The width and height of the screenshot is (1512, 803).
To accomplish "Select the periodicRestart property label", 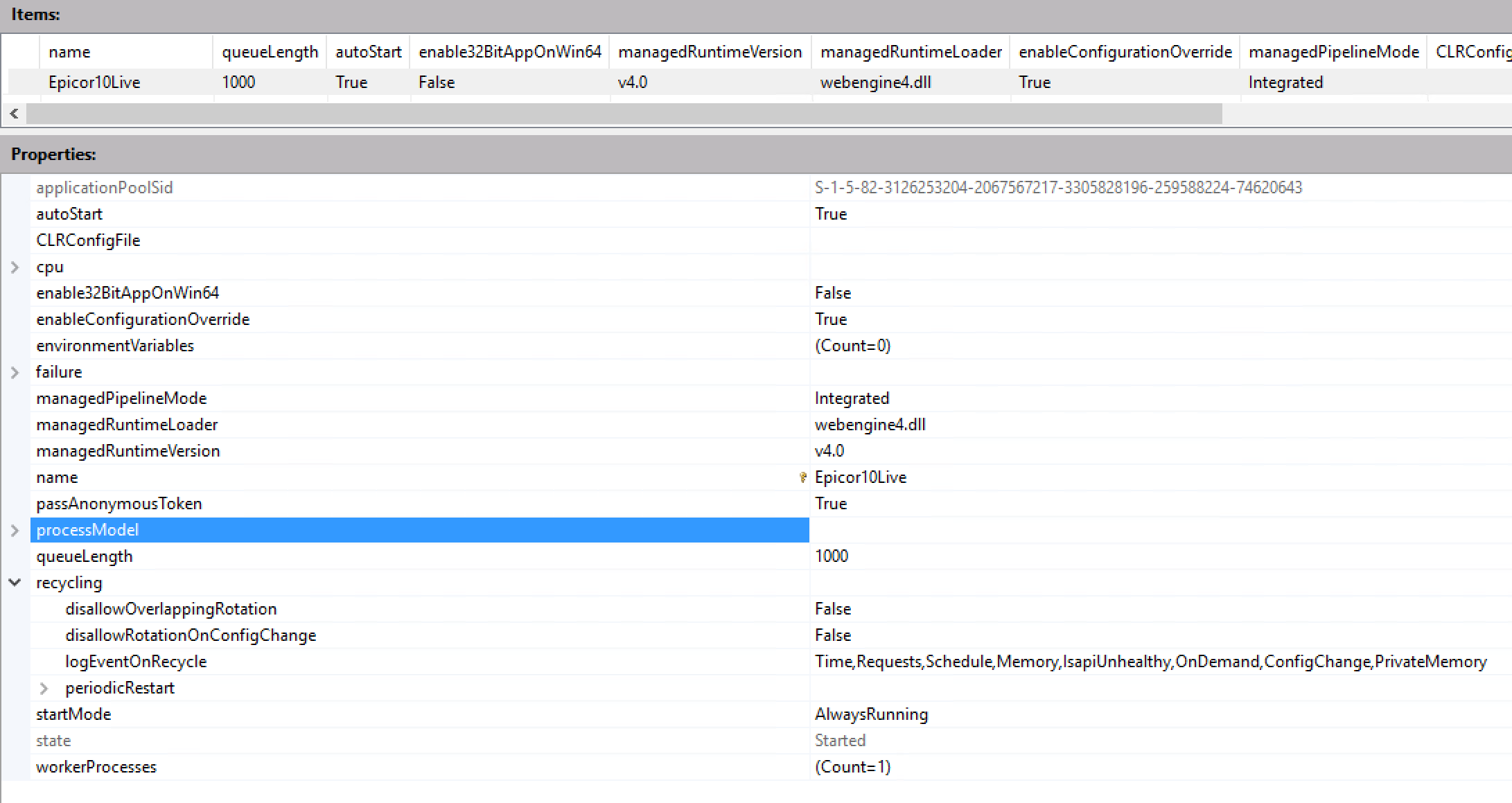I will click(120, 688).
